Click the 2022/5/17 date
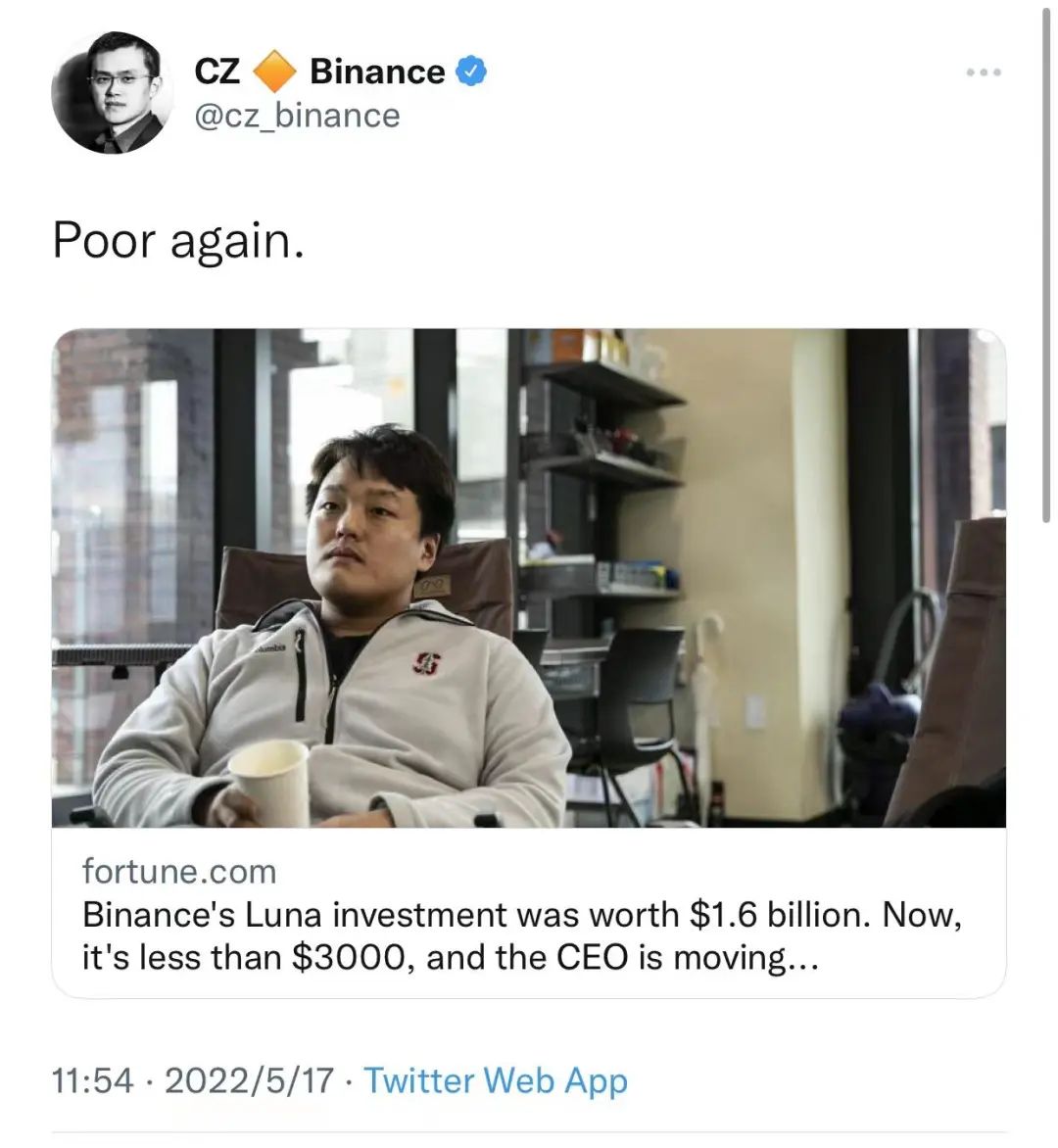1058x1148 pixels. (249, 1080)
